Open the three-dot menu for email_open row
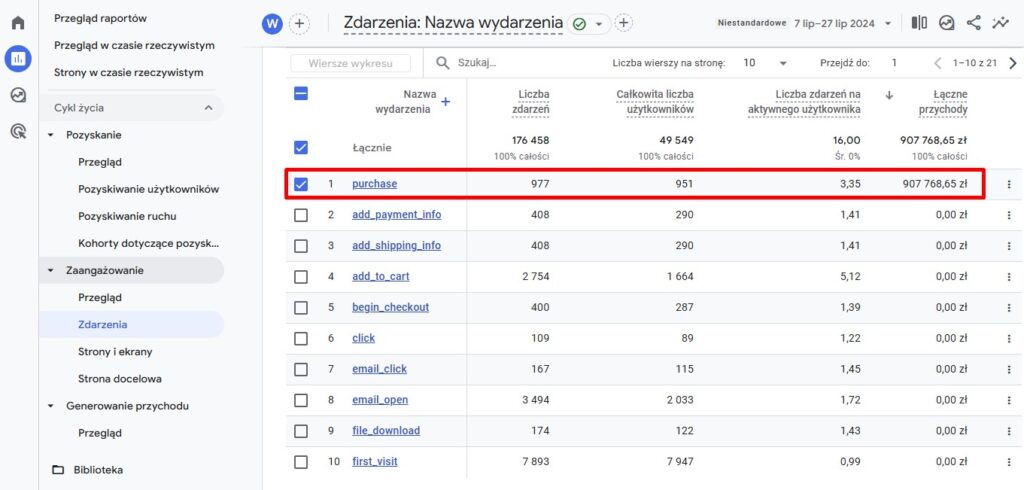The width and height of the screenshot is (1024, 490). pos(1009,400)
